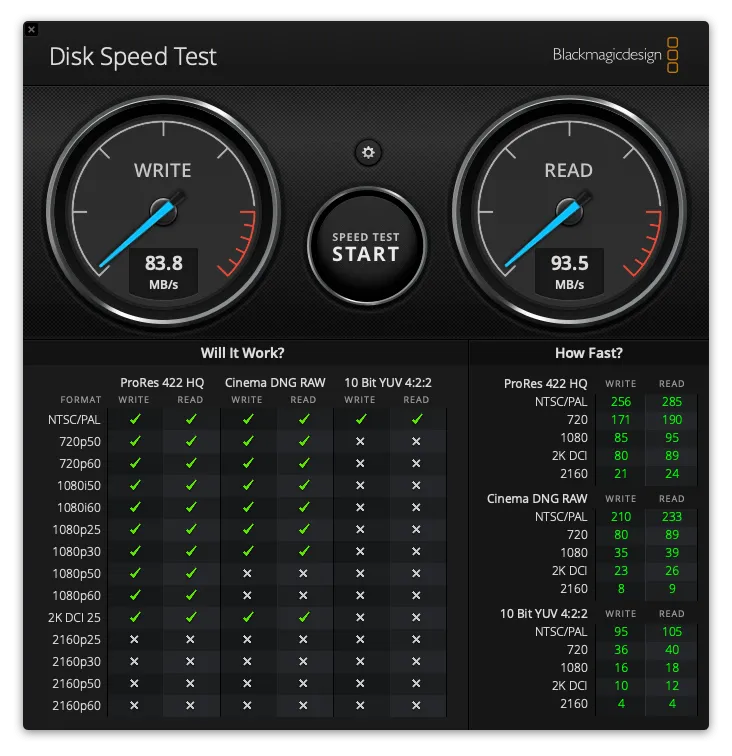This screenshot has height=756, width=732.
Task: Click the 2K DCI 25 Cinema DNG read checkmark
Action: (x=303, y=617)
